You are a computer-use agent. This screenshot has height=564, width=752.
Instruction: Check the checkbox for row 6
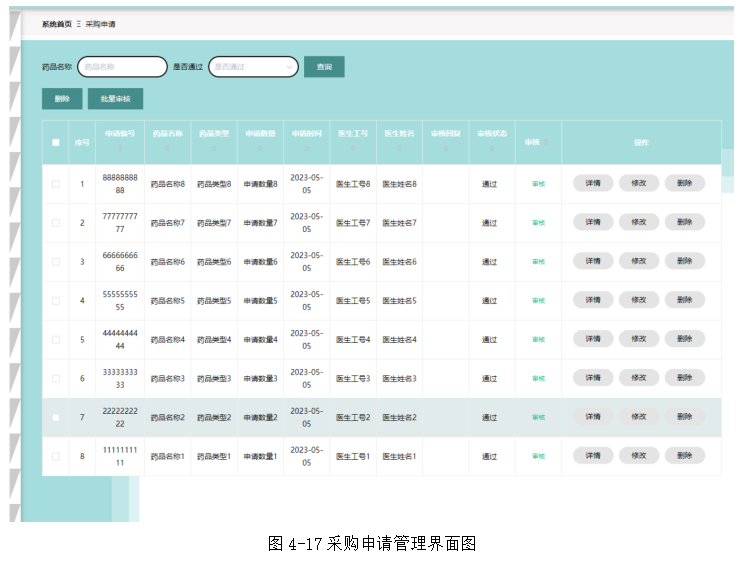[56, 378]
